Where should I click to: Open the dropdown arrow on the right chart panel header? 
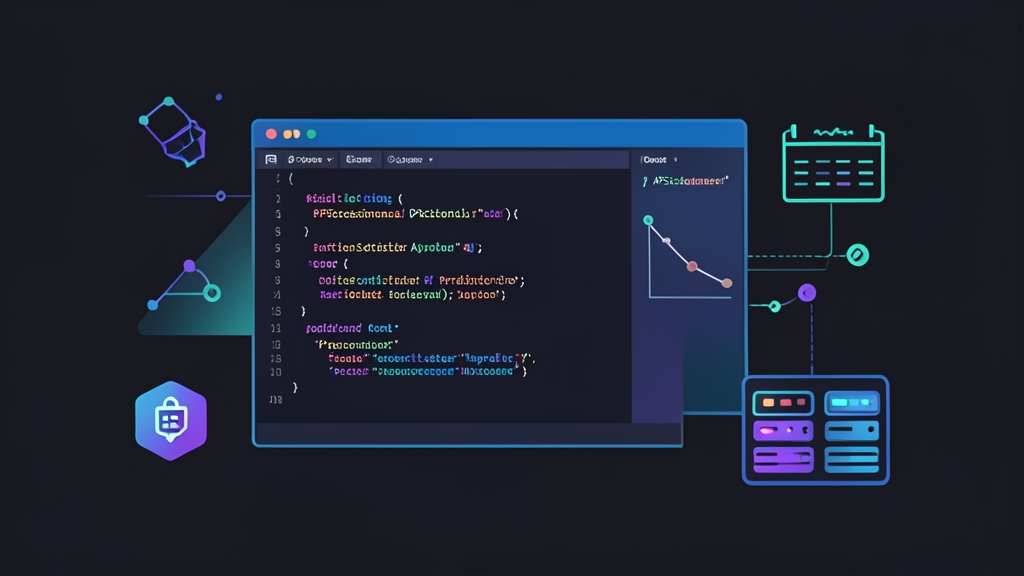click(x=675, y=159)
